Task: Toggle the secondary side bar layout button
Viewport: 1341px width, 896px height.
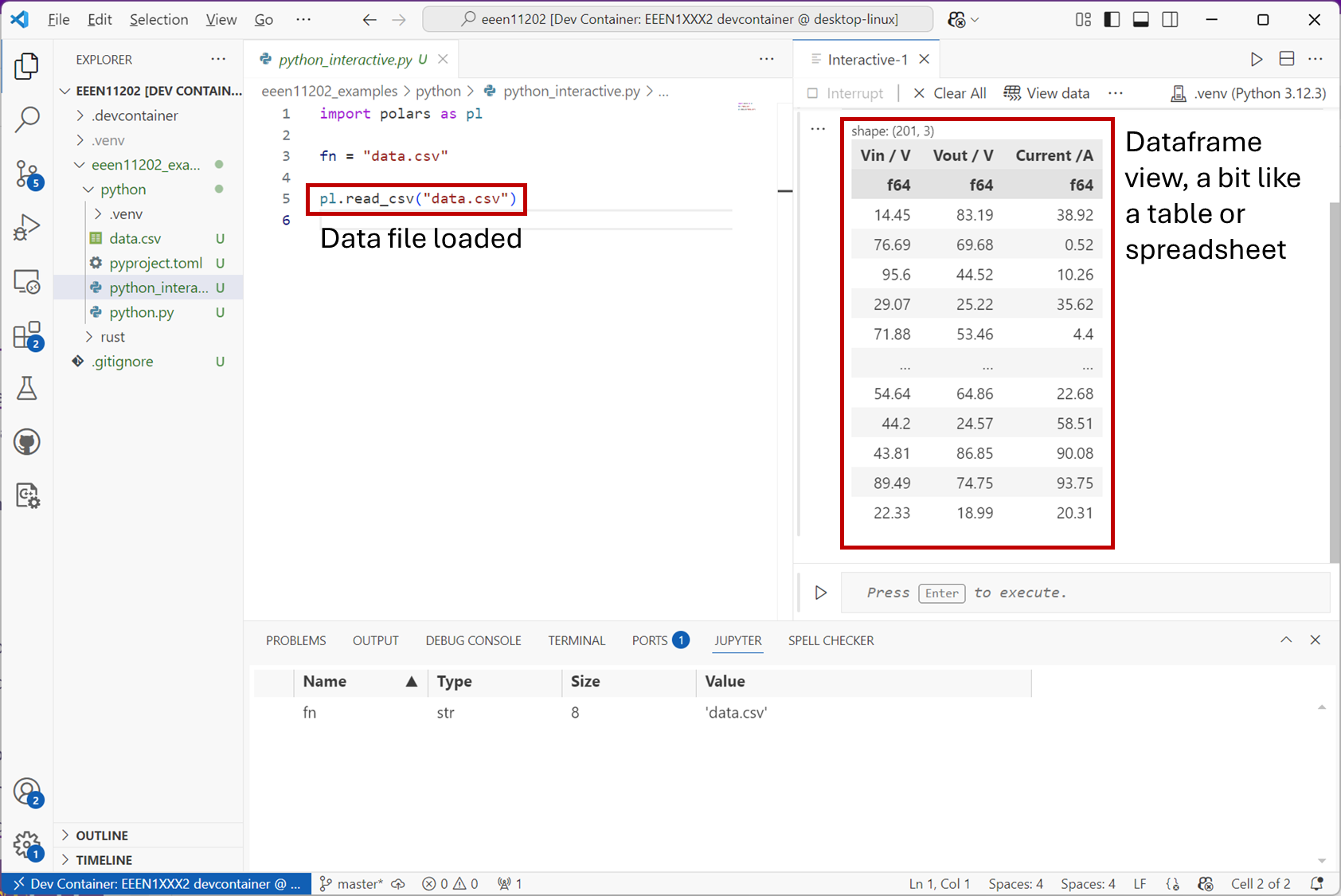Action: pos(1170,19)
